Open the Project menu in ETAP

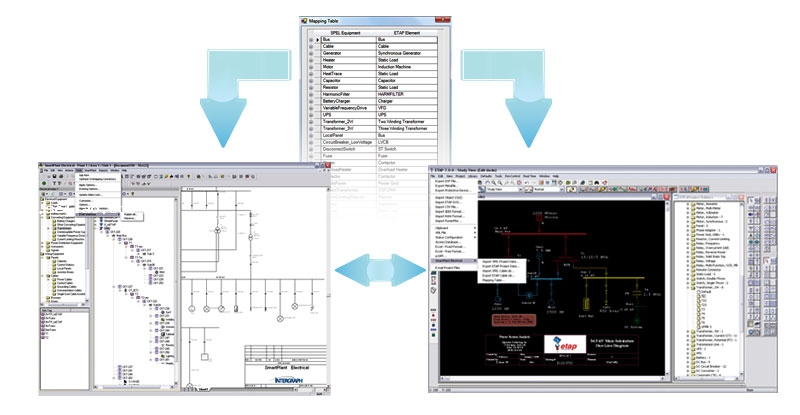tap(460, 176)
